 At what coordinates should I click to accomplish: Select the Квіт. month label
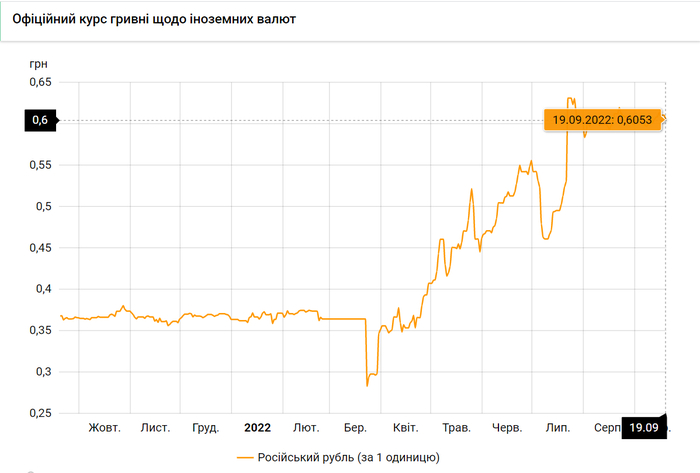[x=405, y=428]
